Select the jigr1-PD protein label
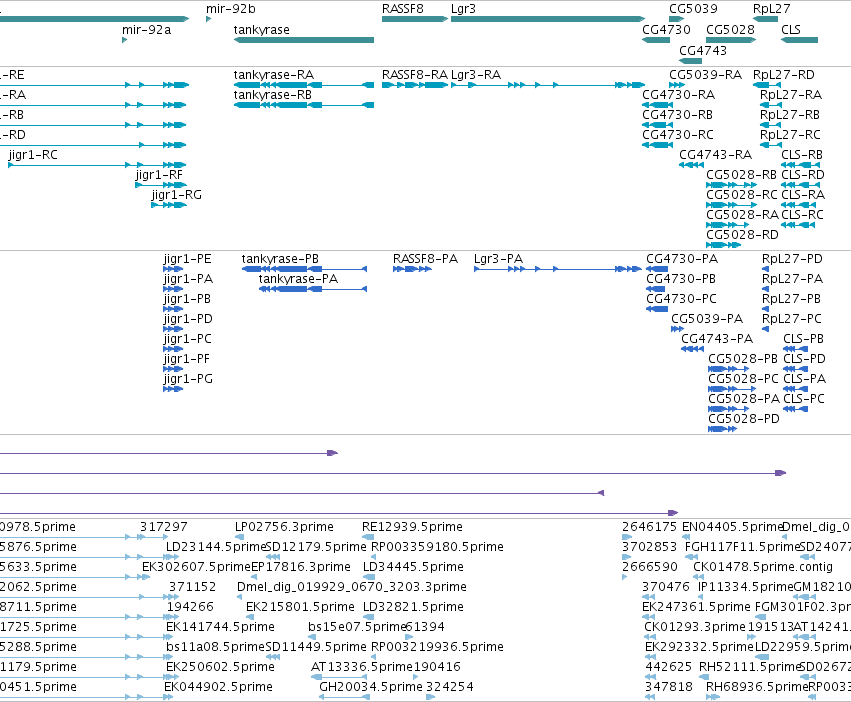Image resolution: width=851 pixels, height=702 pixels. point(188,319)
